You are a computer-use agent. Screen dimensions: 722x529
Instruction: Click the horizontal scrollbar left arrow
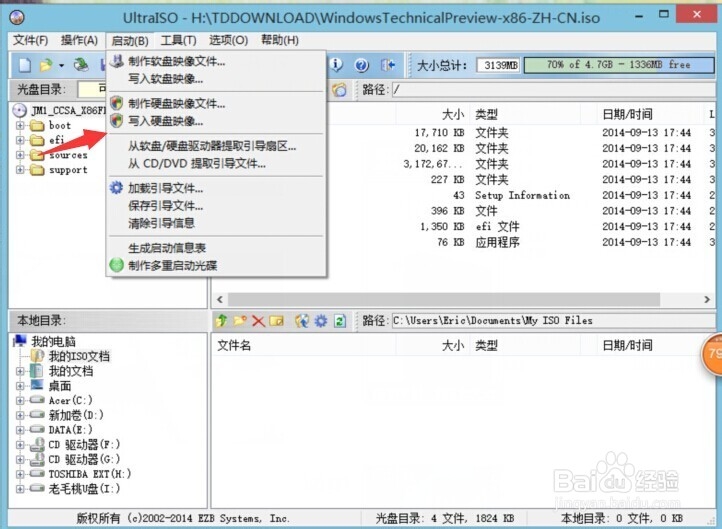point(220,299)
